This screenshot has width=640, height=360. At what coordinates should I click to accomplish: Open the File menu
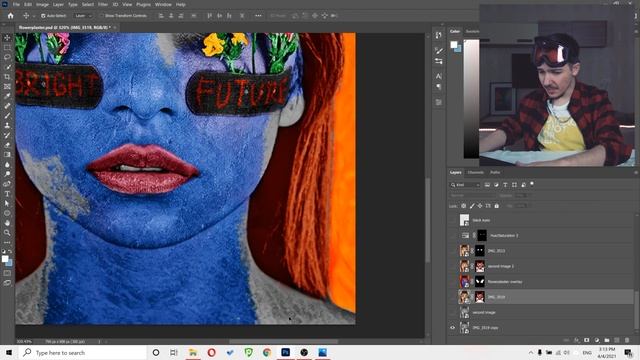click(x=16, y=4)
